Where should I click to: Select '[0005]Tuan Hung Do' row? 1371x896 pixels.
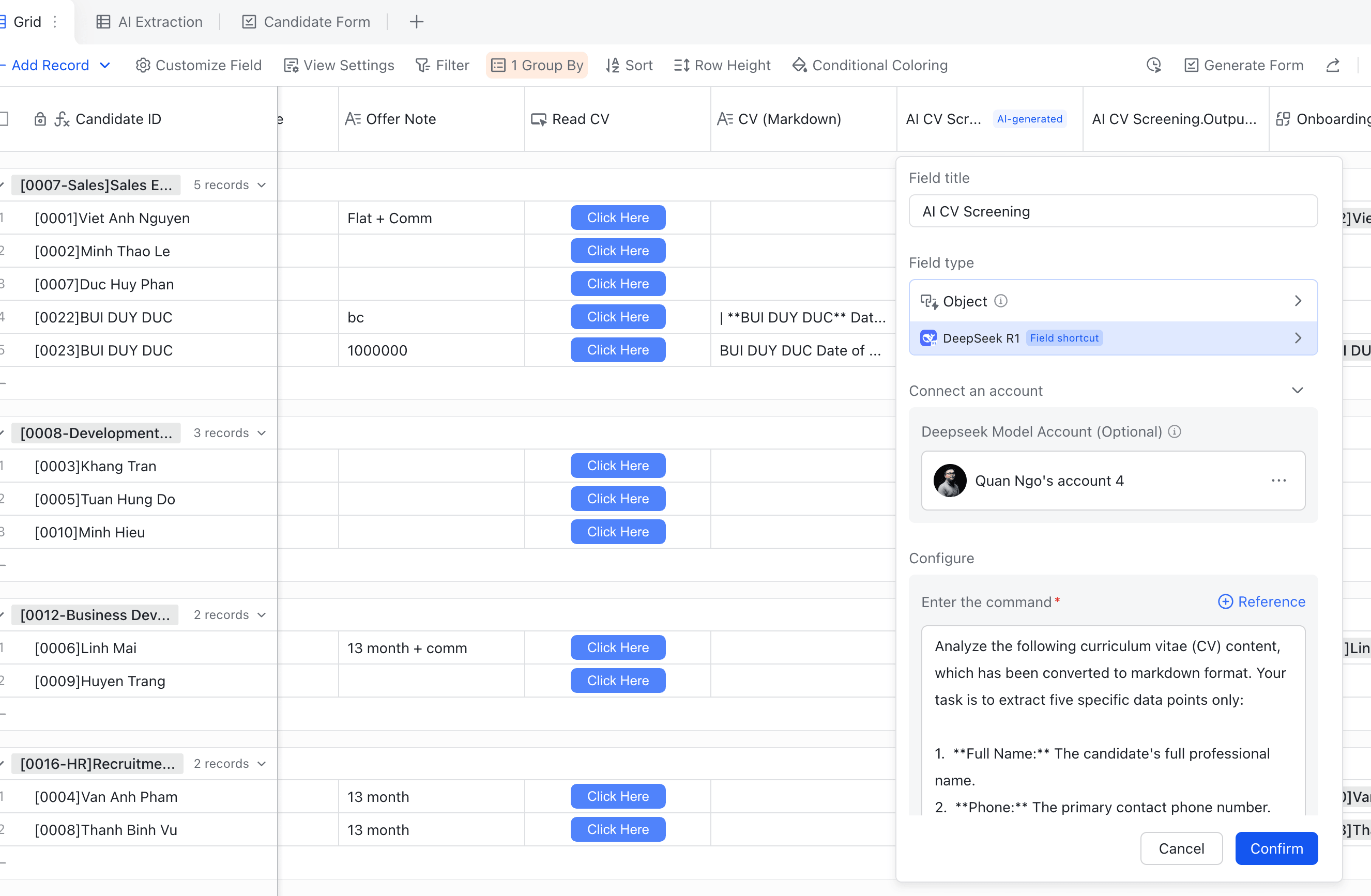tap(105, 499)
